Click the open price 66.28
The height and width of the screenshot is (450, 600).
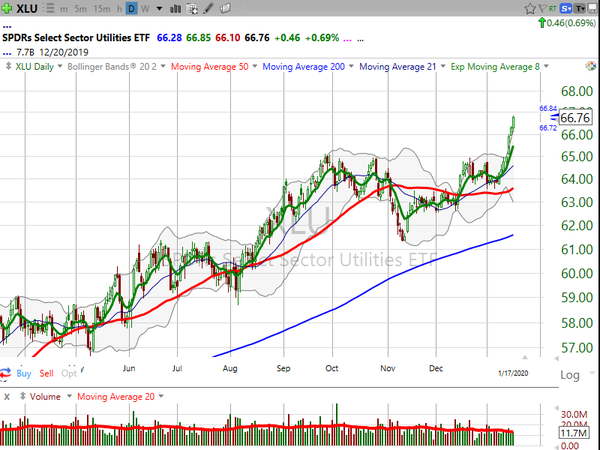click(169, 38)
